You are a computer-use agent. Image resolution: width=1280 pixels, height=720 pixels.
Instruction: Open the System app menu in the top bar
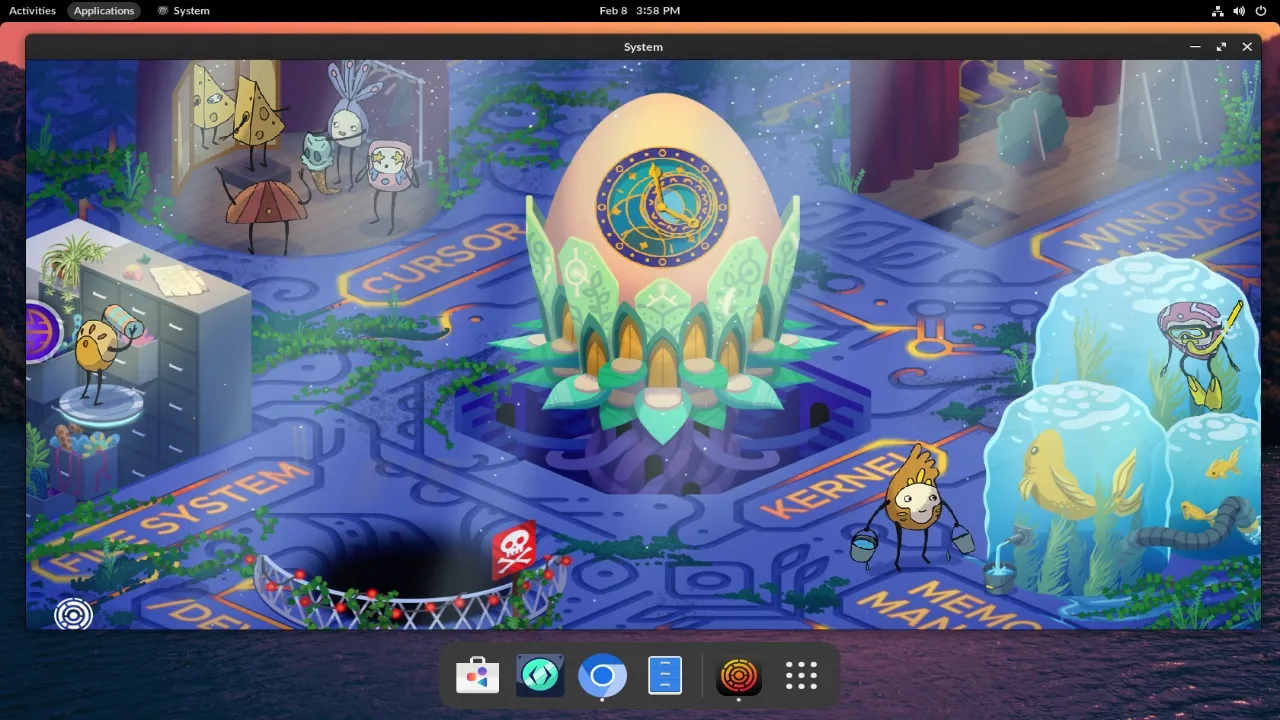(x=183, y=11)
